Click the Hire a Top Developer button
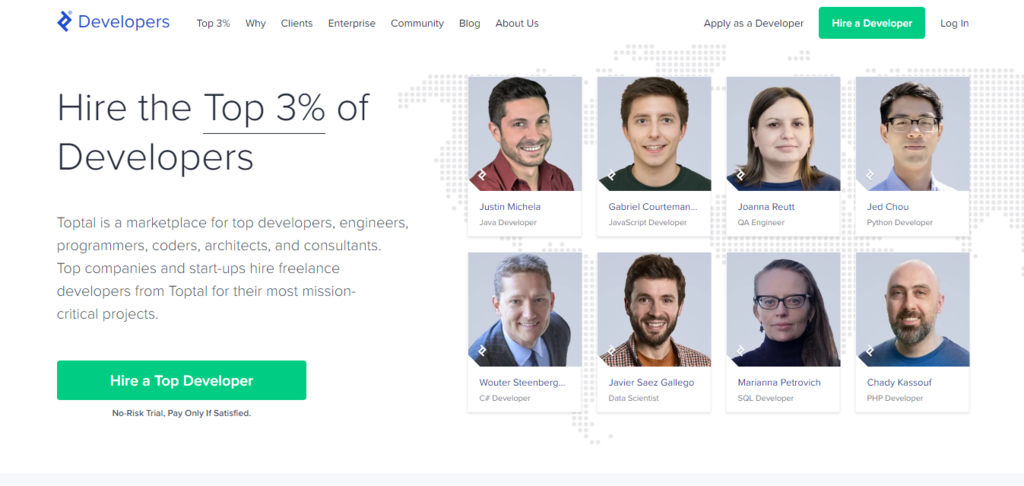 (x=182, y=380)
